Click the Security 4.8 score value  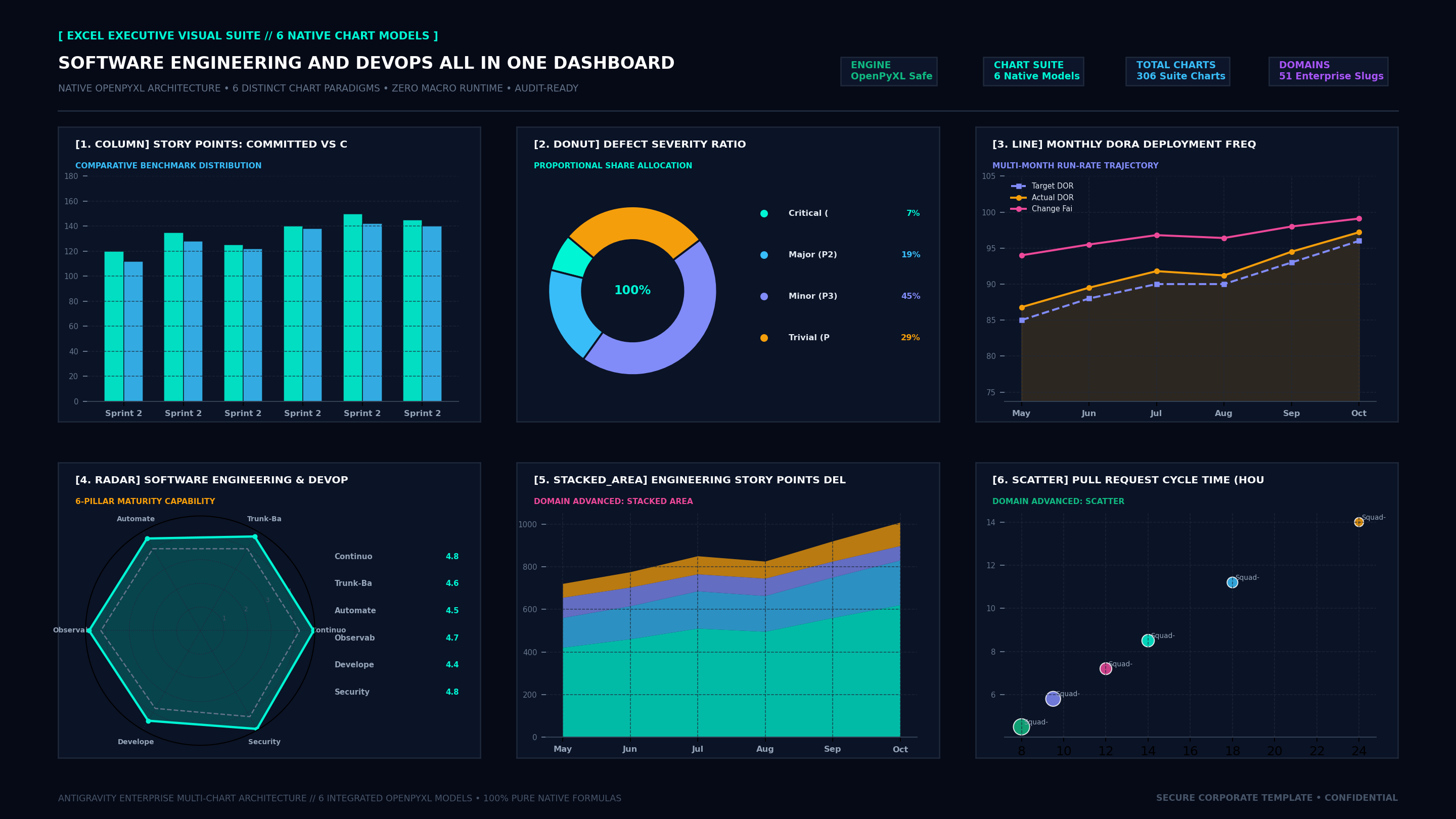click(452, 692)
